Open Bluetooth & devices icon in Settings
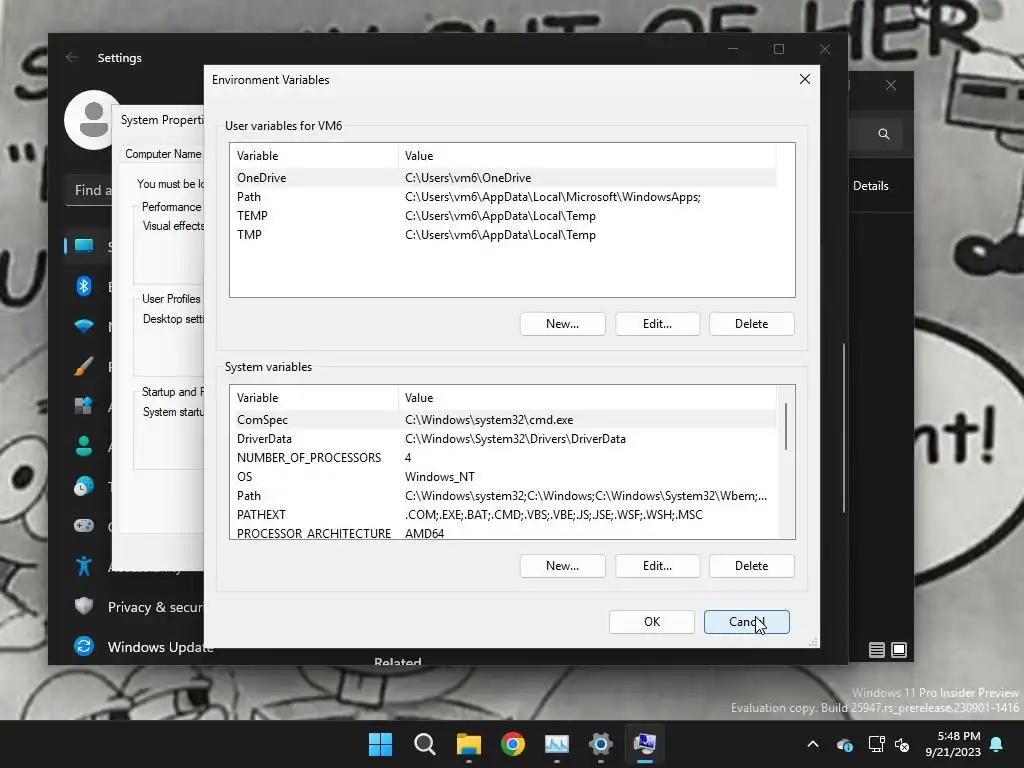Screen dimensions: 1024x768 coord(84,286)
